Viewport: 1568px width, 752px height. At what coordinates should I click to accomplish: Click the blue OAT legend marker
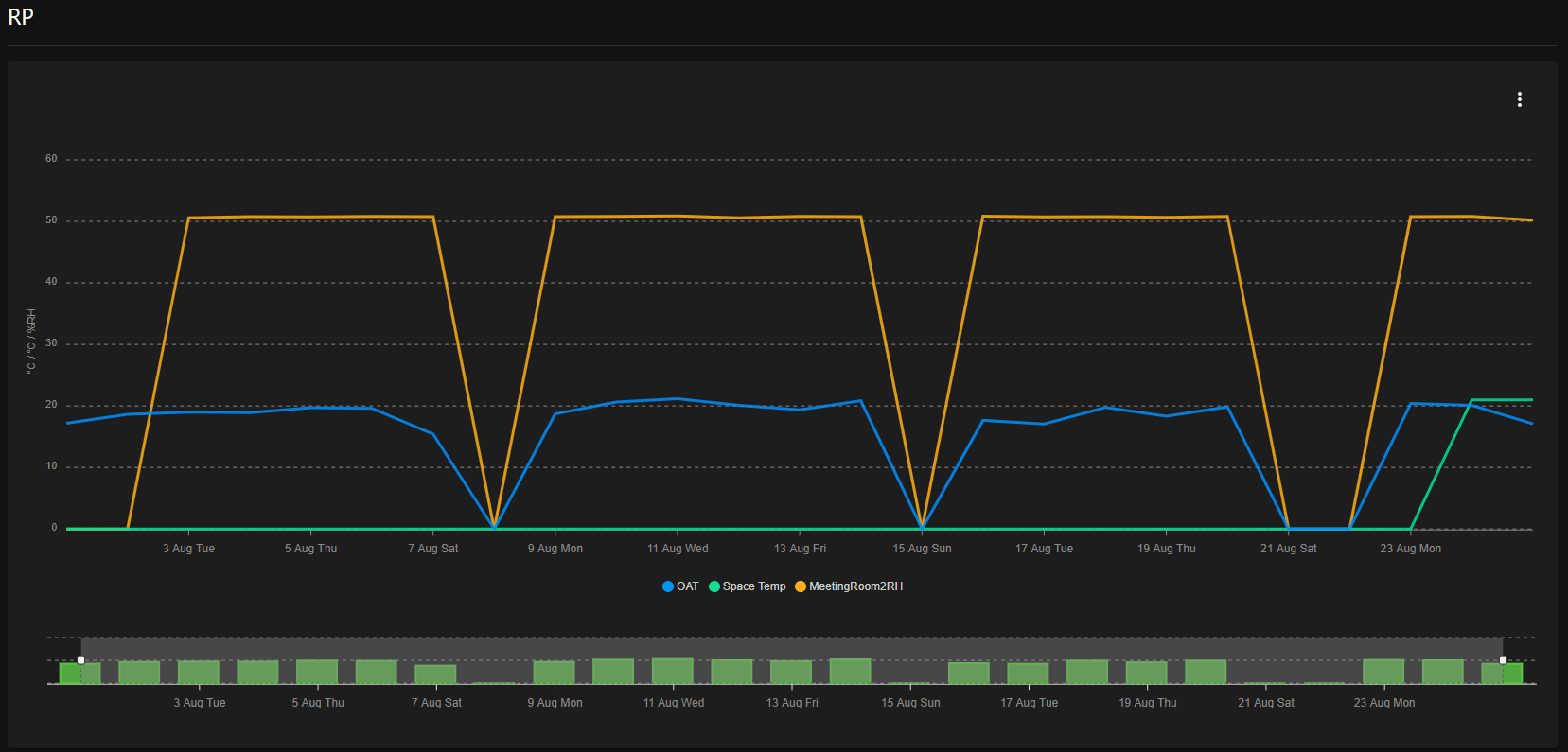point(668,586)
